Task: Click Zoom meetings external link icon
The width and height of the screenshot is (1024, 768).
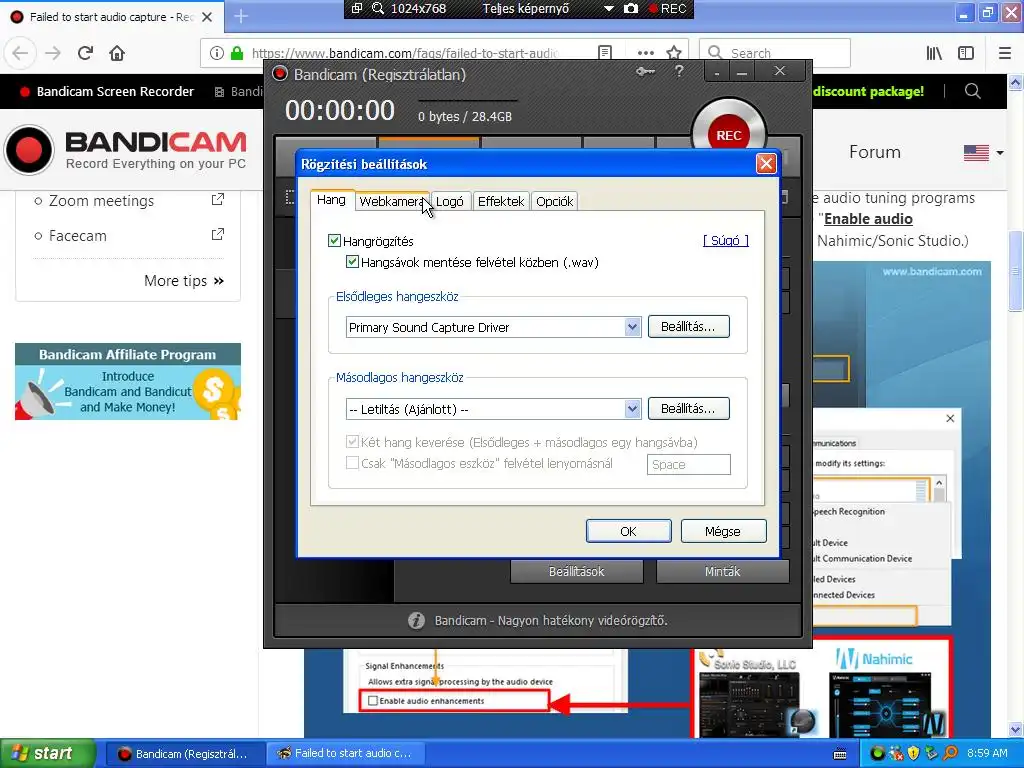Action: pos(218,200)
